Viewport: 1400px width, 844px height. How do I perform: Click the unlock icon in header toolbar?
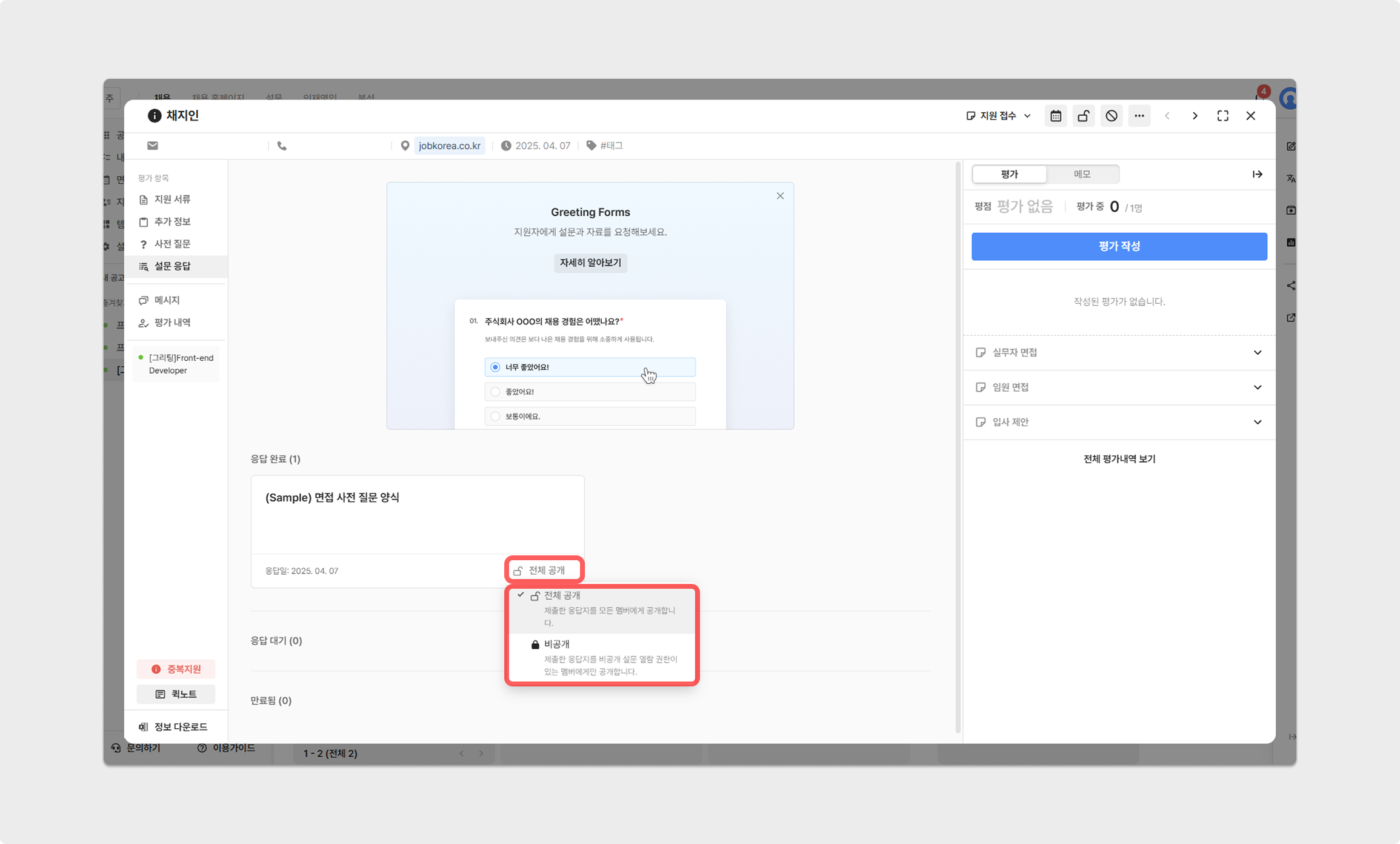click(1083, 116)
